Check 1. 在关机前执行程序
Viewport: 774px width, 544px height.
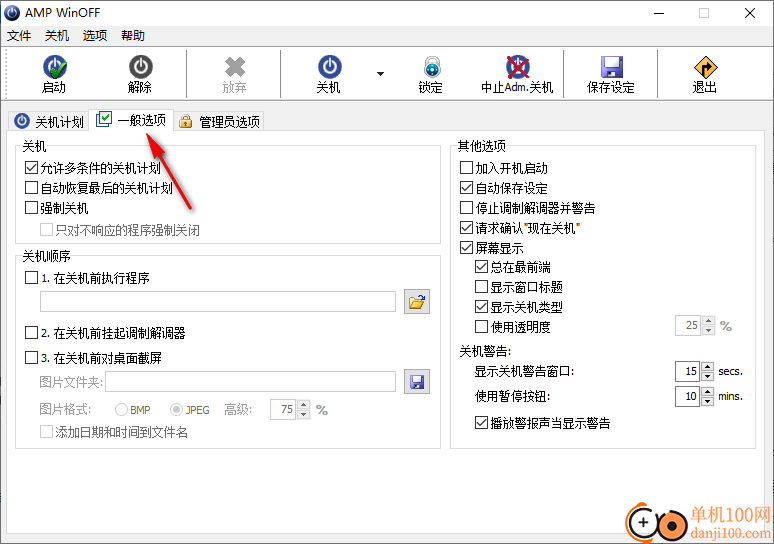point(31,277)
